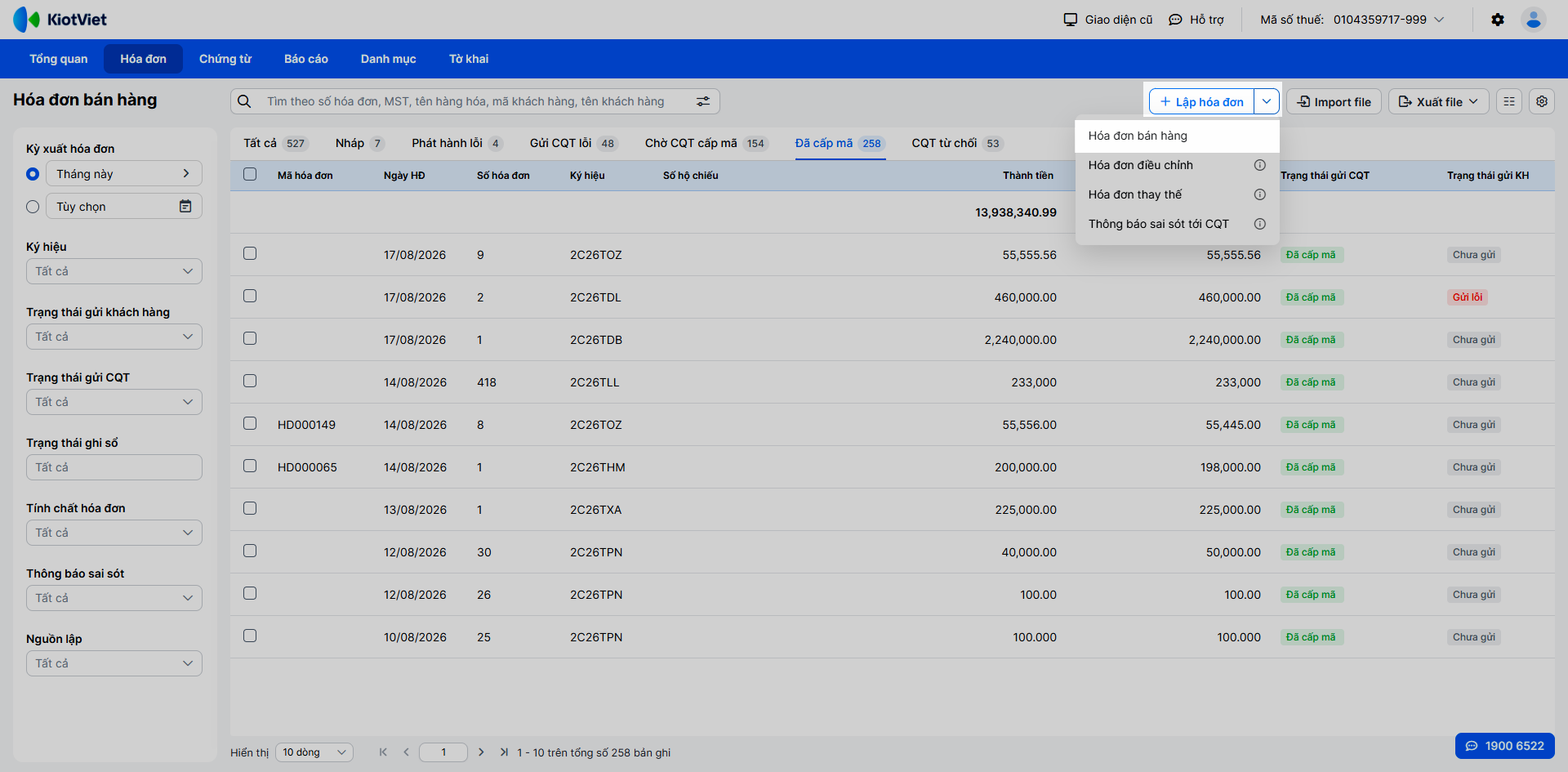Go to last page of records
This screenshot has width=1568, height=772.
pyautogui.click(x=504, y=752)
